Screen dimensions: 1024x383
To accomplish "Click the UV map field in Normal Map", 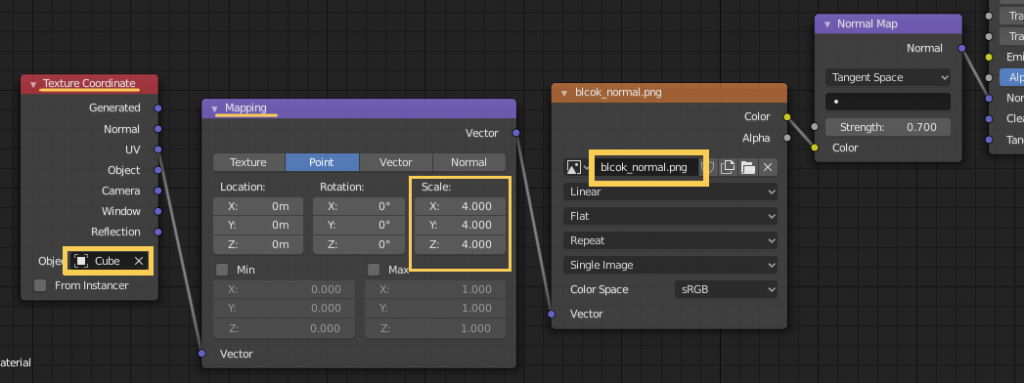I will (x=888, y=102).
